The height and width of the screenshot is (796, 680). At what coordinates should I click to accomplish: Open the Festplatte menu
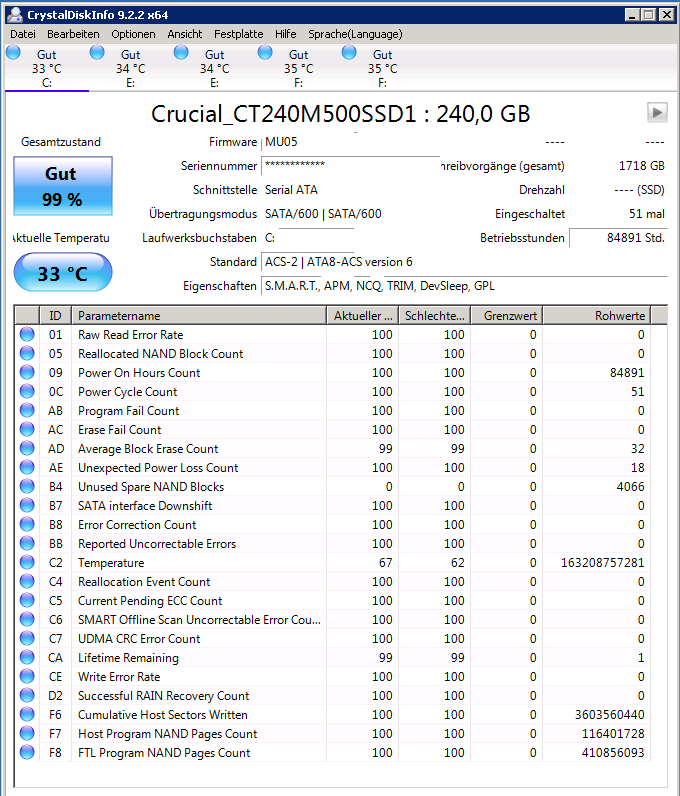[238, 34]
